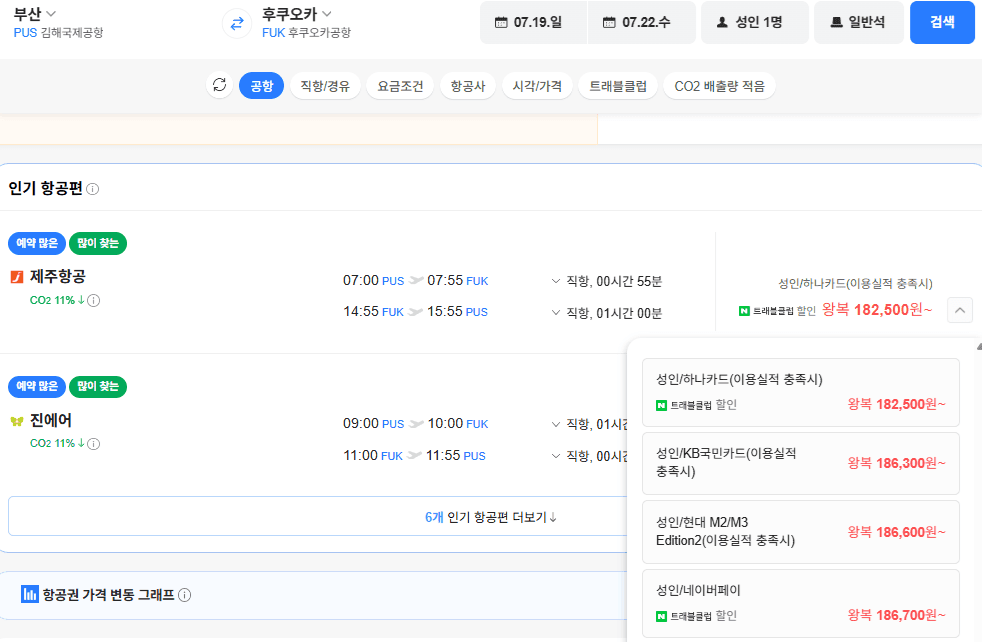Click 많이 찾는 badge on 진에어
Image resolution: width=982 pixels, height=642 pixels.
(x=98, y=386)
